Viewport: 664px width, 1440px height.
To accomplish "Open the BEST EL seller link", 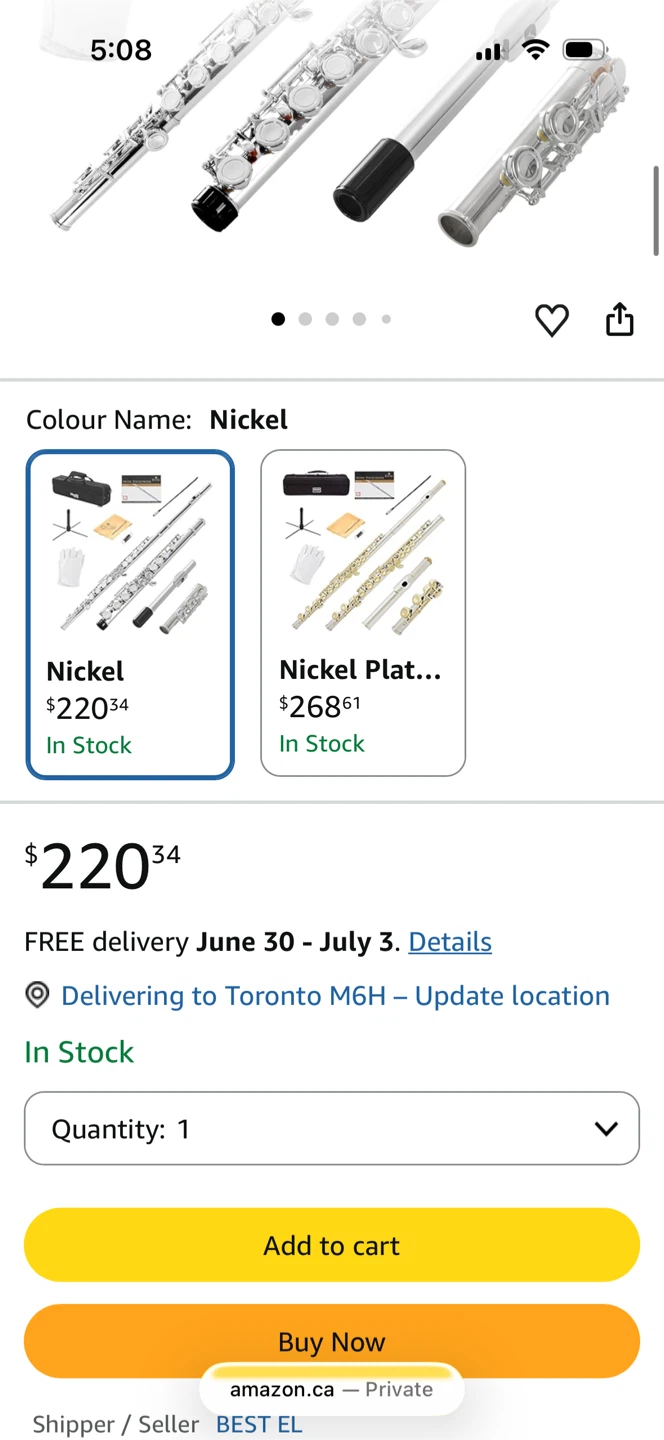I will (x=259, y=1424).
